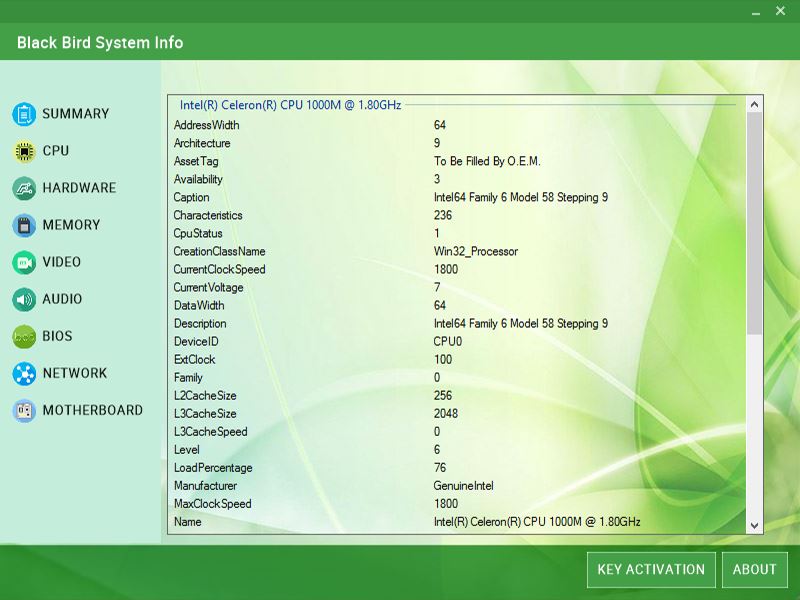
Task: Switch to the CPU panel
Action: click(x=55, y=151)
